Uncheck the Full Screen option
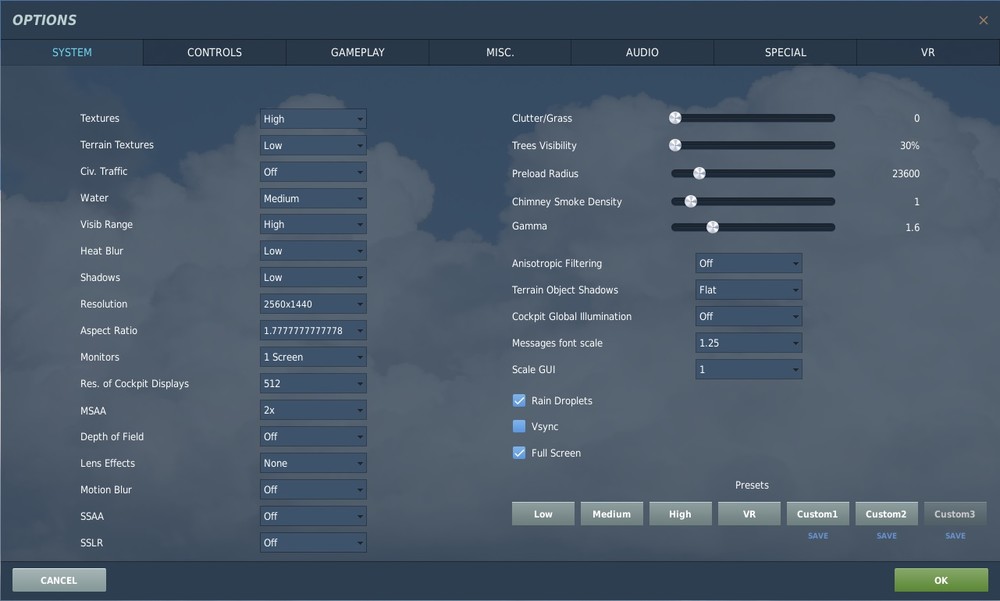Screen dimensions: 1000x601 pyautogui.click(x=519, y=453)
